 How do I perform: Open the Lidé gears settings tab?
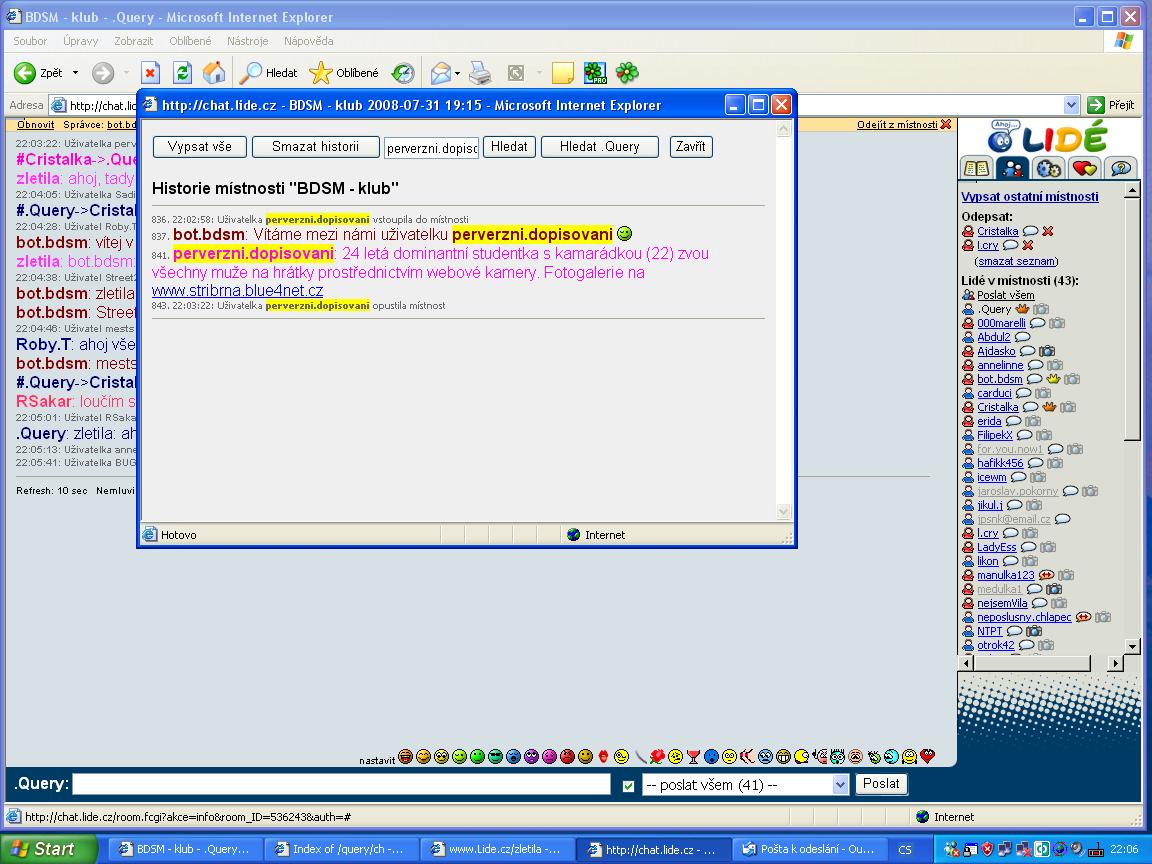click(1048, 168)
